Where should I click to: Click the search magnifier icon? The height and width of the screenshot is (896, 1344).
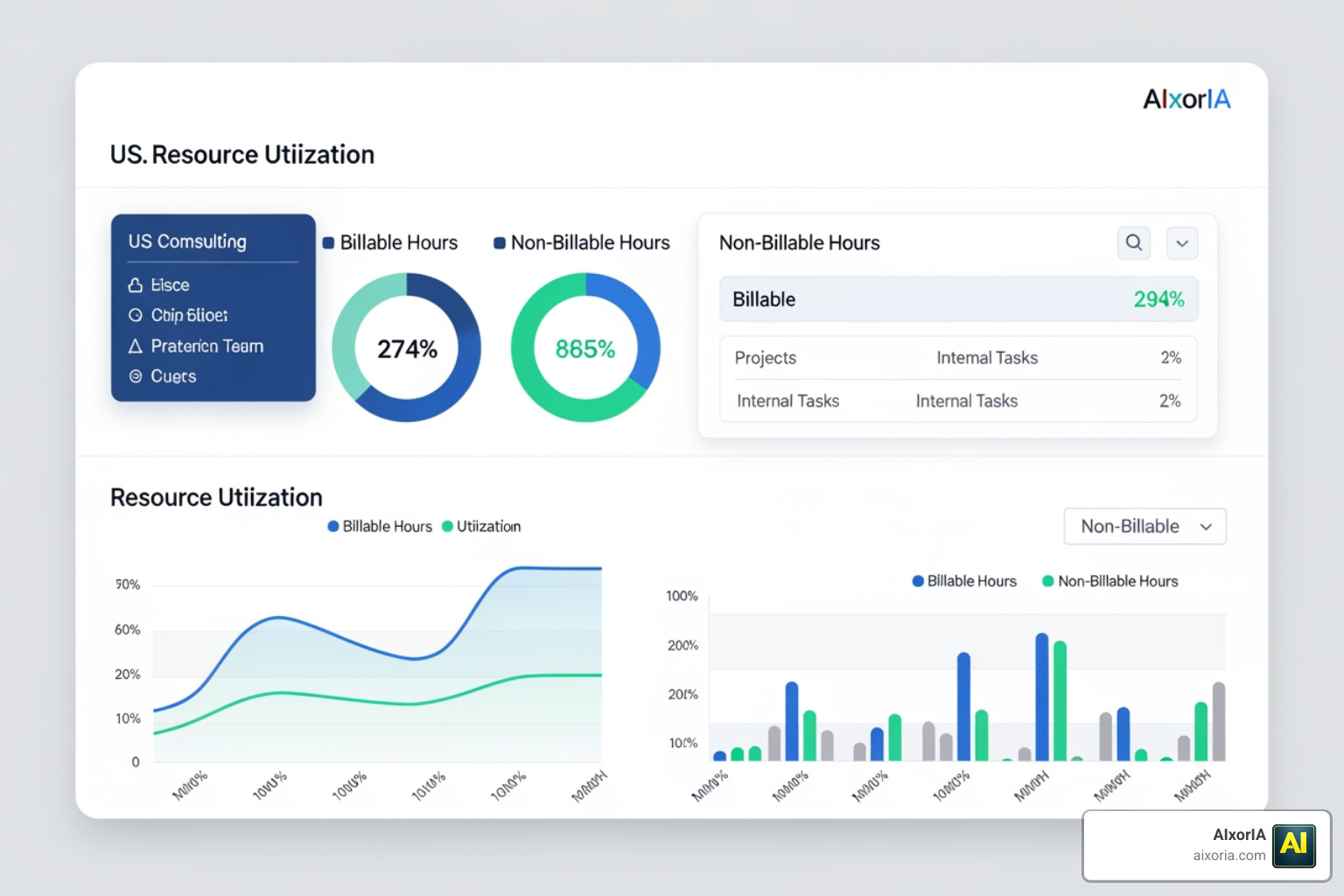coord(1134,242)
